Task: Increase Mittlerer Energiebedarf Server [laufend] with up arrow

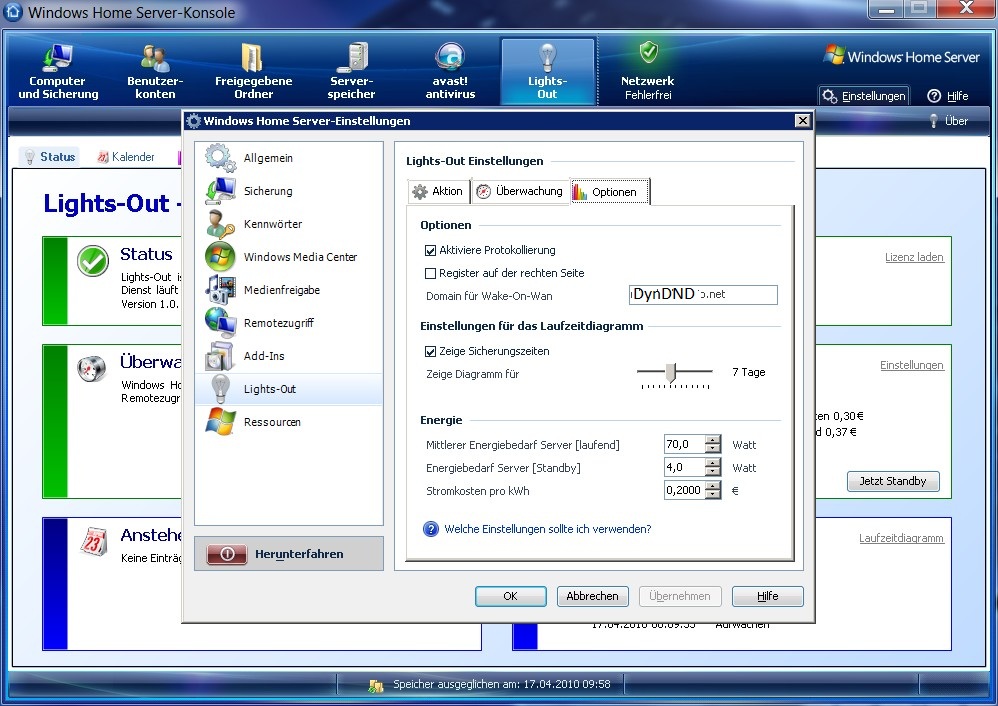Action: click(x=713, y=440)
